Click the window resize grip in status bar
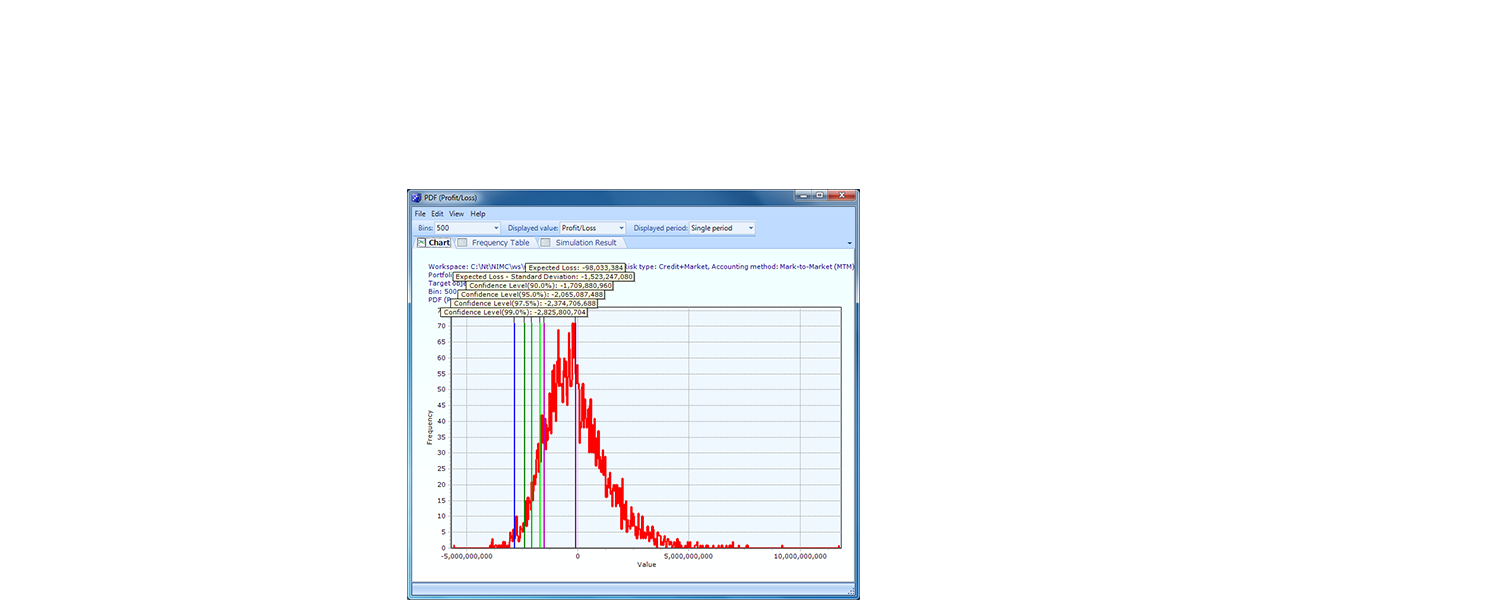 pos(852,592)
